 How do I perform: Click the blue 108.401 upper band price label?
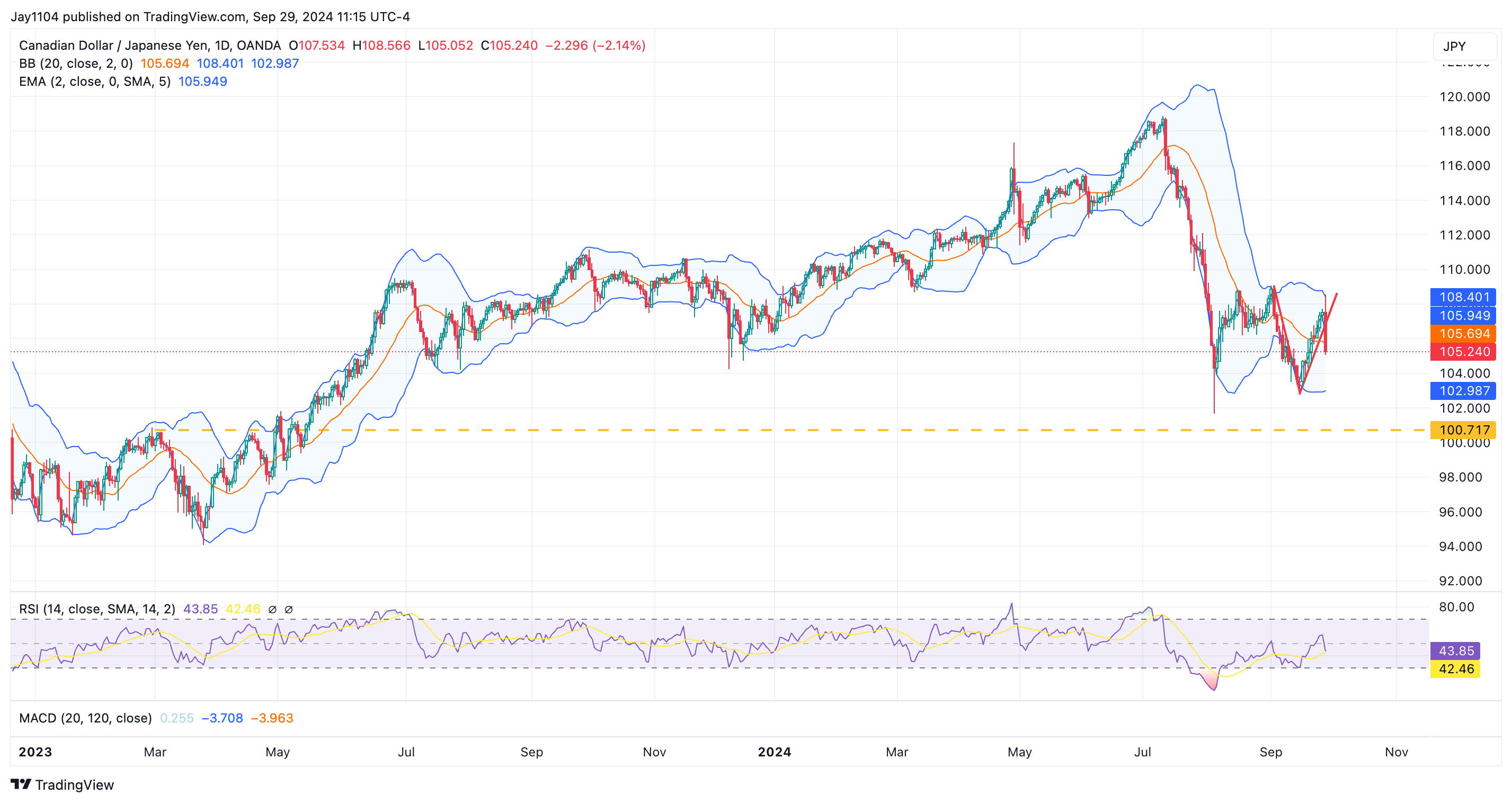pos(1463,297)
